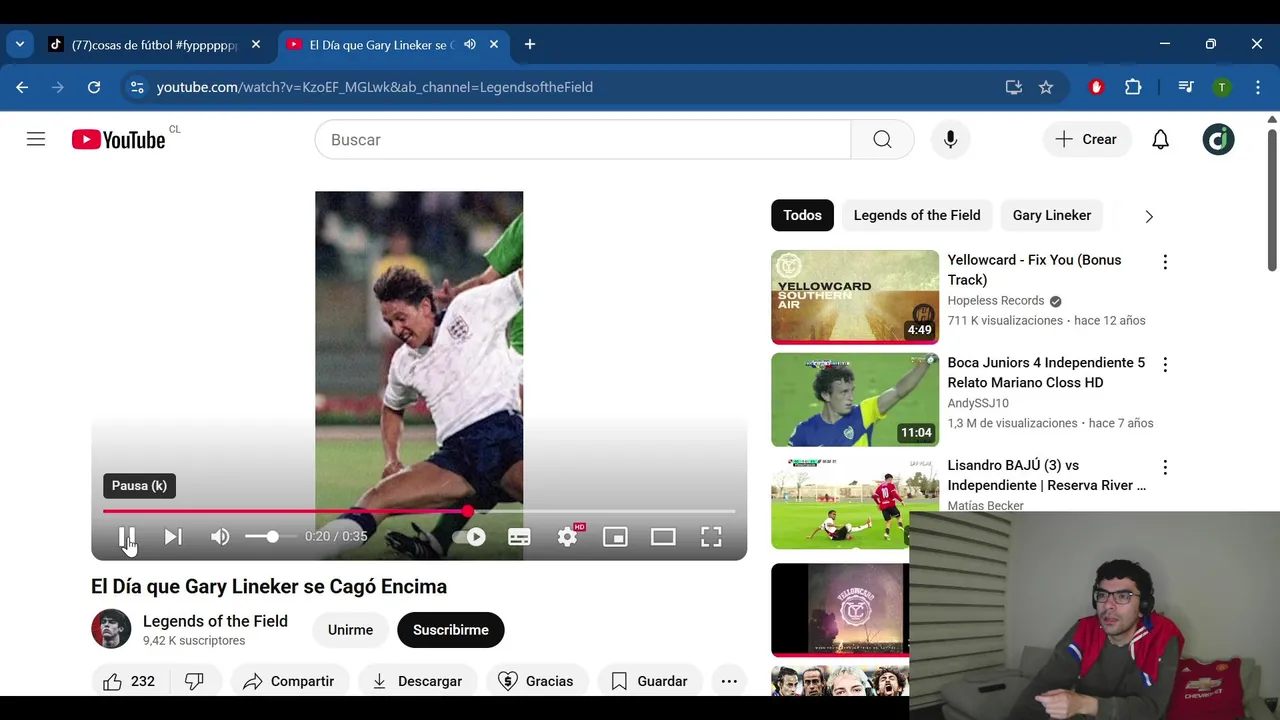
Task: Click the youtube.com address bar URL
Action: tap(375, 87)
